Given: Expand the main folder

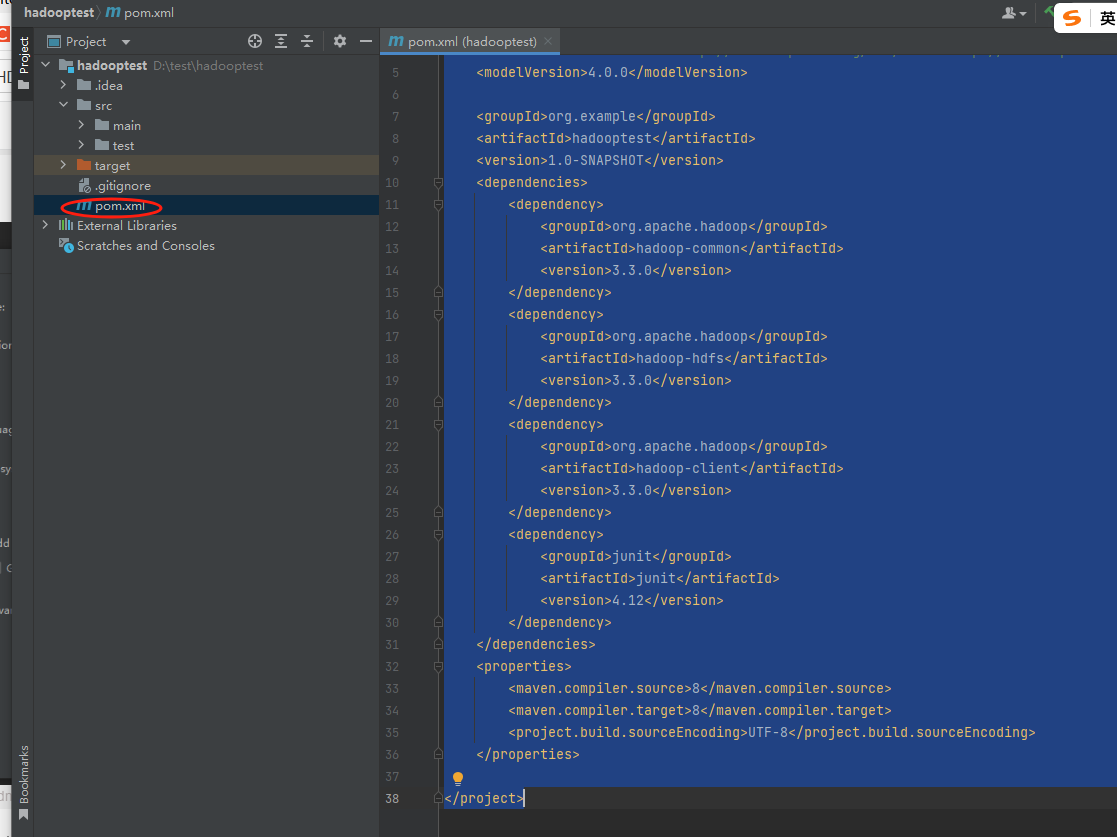Looking at the screenshot, I should pos(81,125).
